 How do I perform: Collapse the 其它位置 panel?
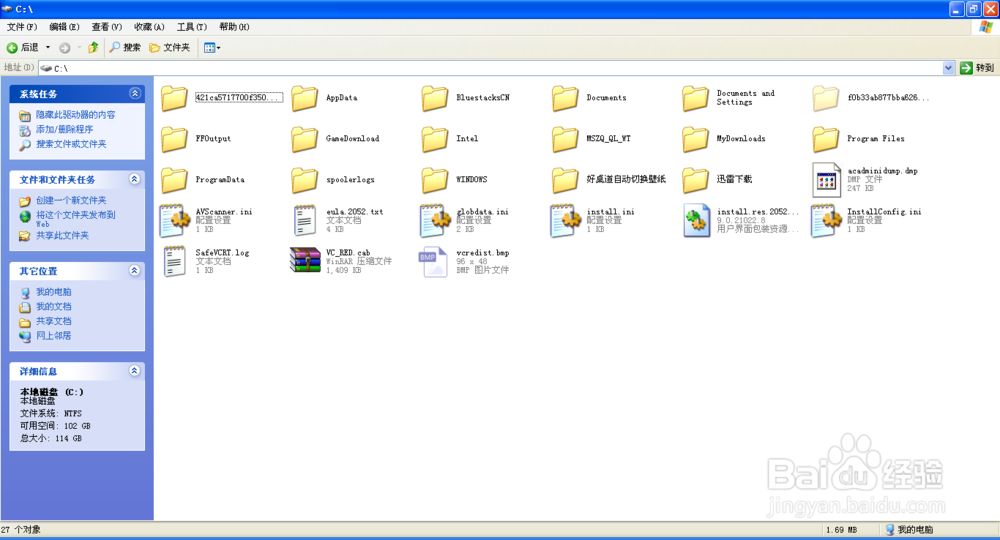click(135, 270)
